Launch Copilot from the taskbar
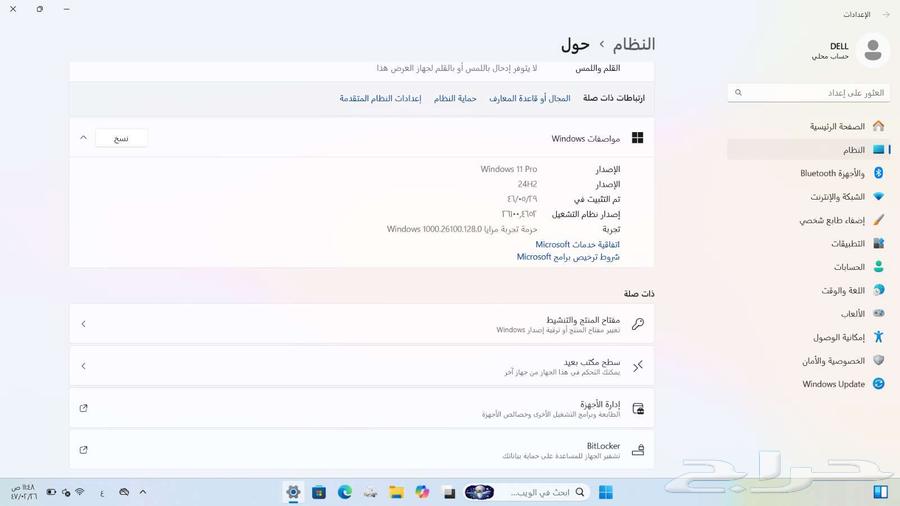The height and width of the screenshot is (506, 900). (422, 492)
